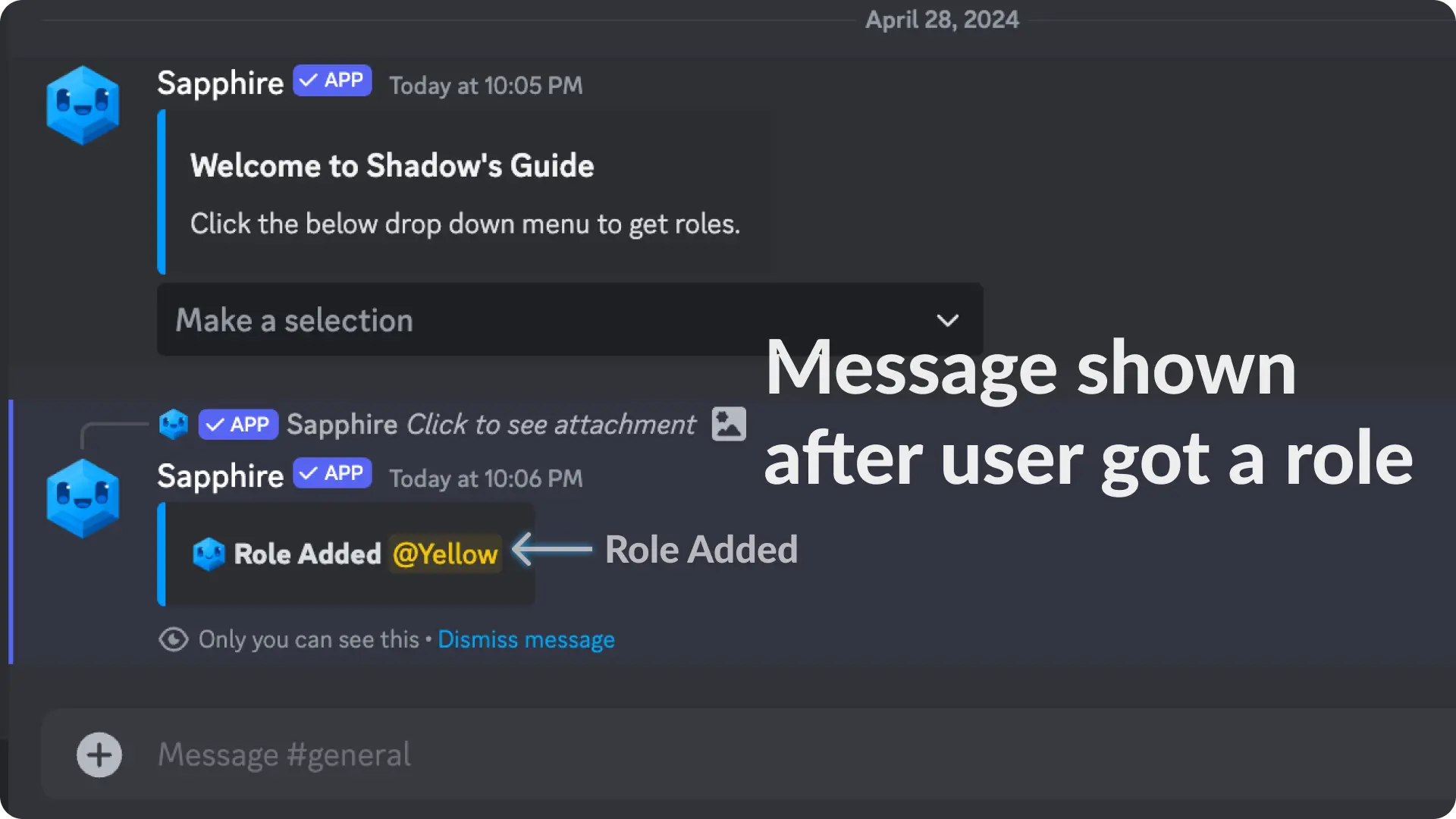Click the eye icon beside Only you can see this
Viewport: 1456px width, 819px height.
174,639
